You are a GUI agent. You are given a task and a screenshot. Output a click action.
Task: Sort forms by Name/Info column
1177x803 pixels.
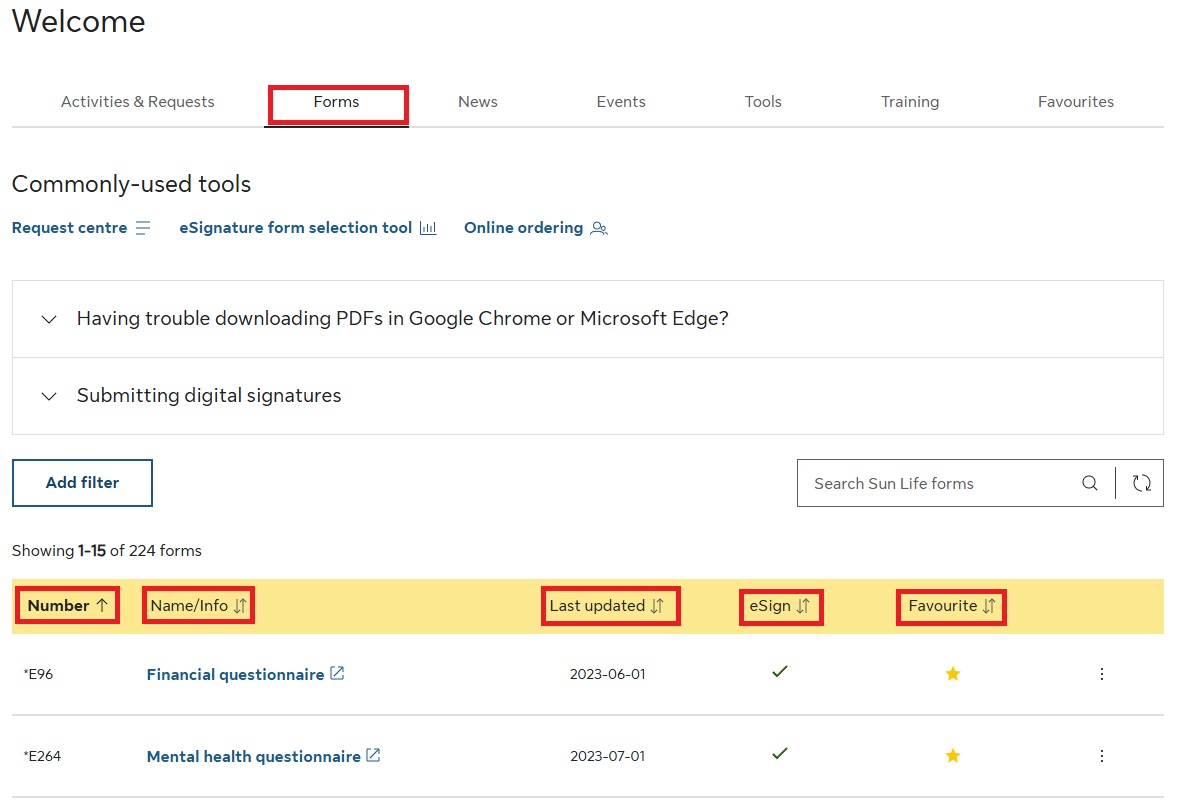198,606
